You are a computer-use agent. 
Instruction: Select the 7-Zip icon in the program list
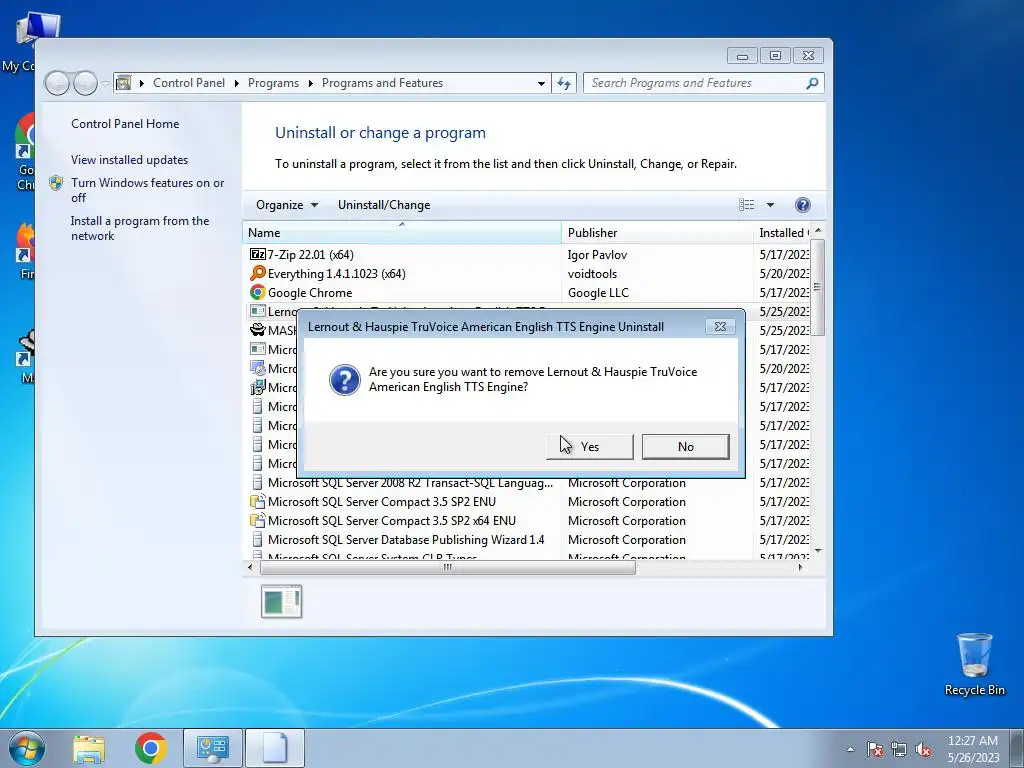point(257,255)
